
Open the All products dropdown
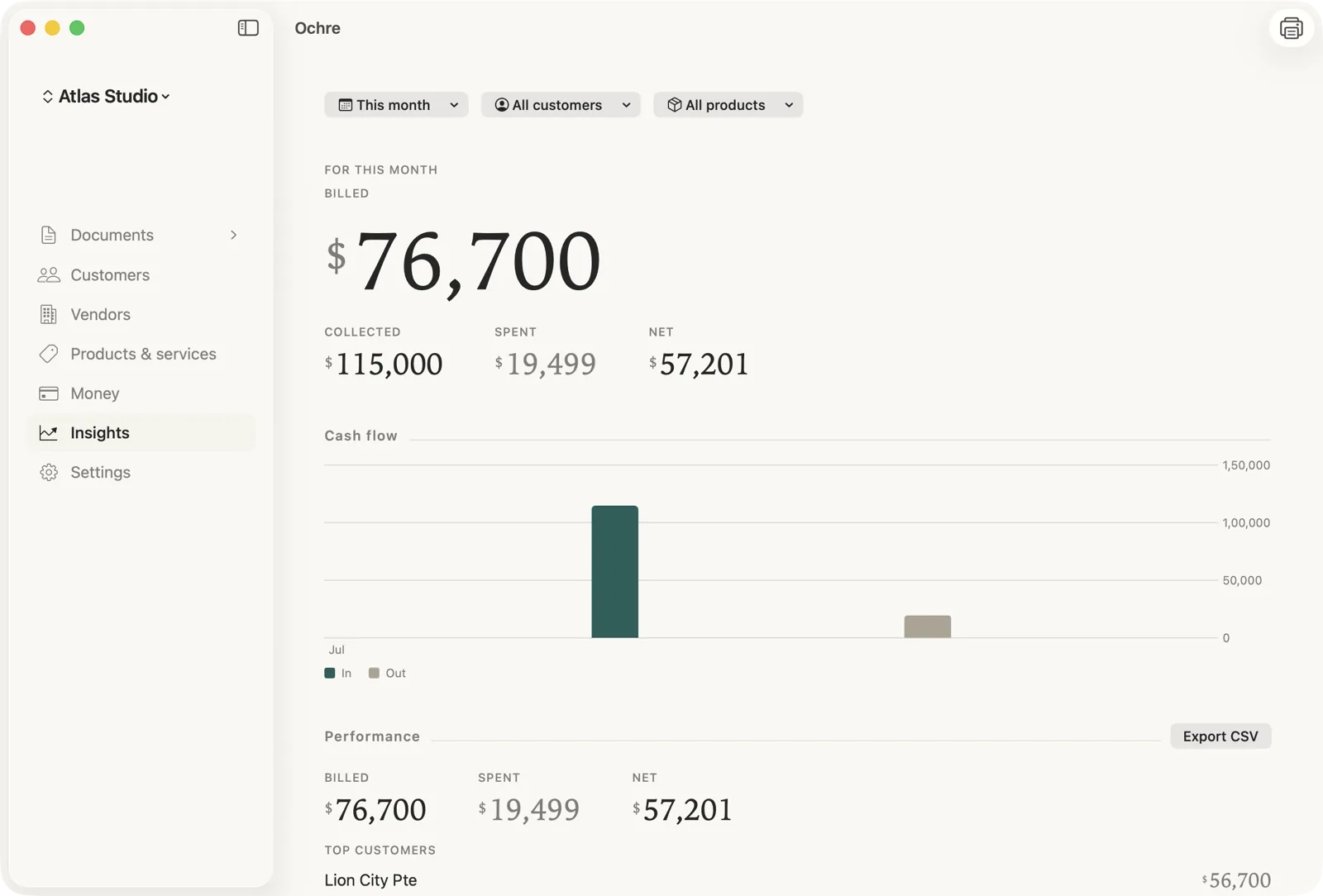click(x=728, y=105)
